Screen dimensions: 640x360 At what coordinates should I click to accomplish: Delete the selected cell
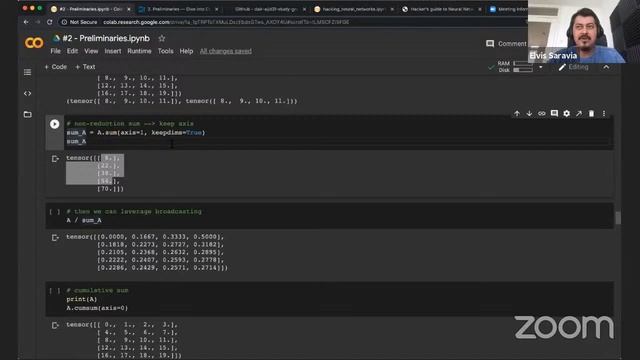point(591,113)
